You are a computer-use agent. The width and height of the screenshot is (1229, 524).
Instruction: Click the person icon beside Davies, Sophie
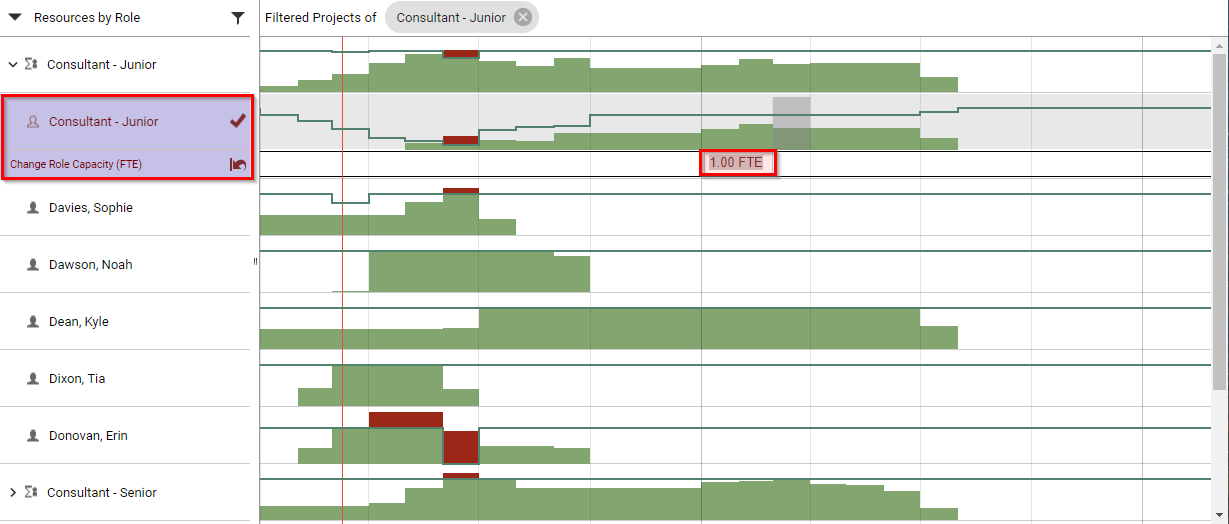pyautogui.click(x=33, y=208)
